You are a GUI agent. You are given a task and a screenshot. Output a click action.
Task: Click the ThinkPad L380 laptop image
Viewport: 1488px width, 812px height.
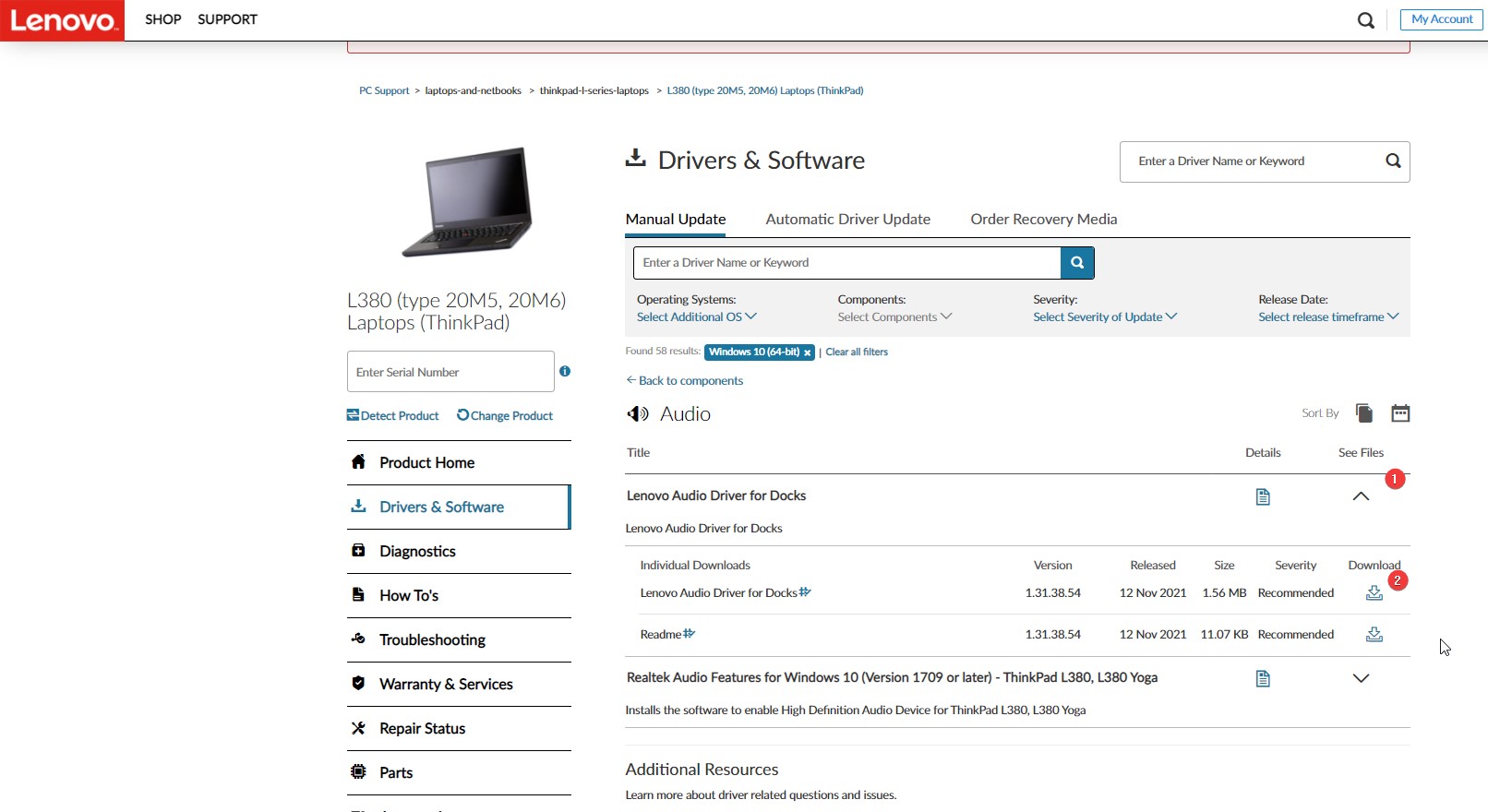click(468, 202)
